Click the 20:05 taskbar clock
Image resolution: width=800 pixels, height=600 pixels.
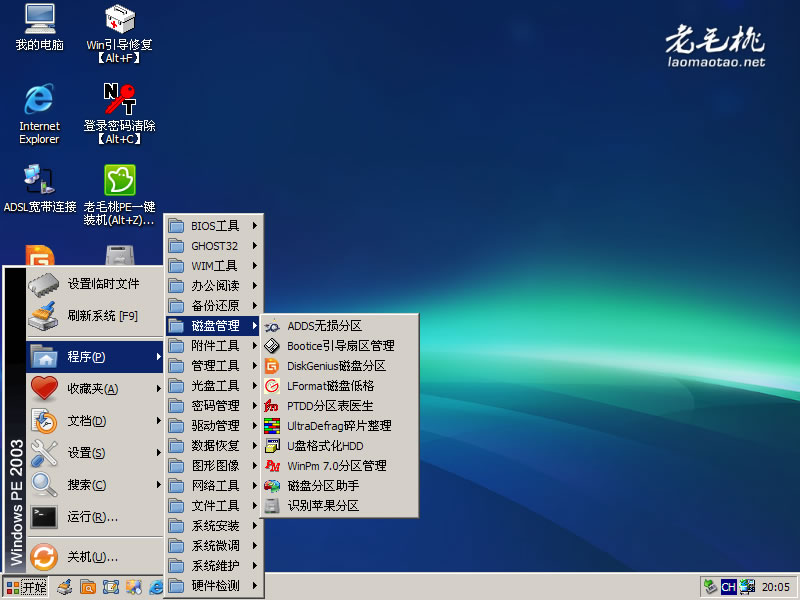point(776,587)
